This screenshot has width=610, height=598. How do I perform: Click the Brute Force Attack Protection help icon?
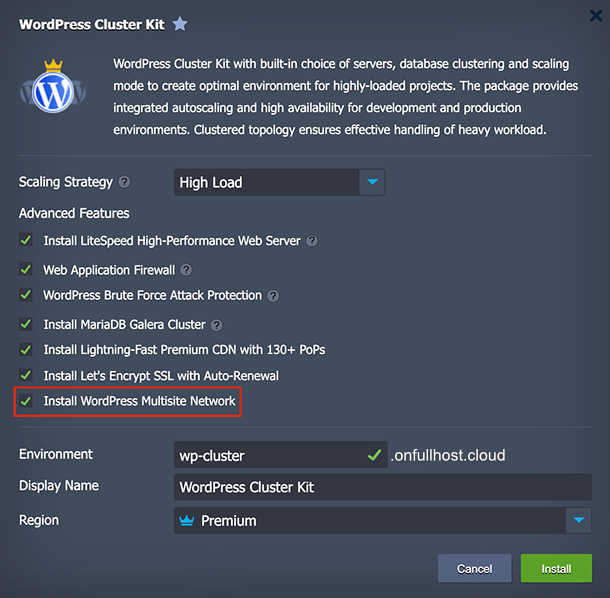[x=273, y=296]
